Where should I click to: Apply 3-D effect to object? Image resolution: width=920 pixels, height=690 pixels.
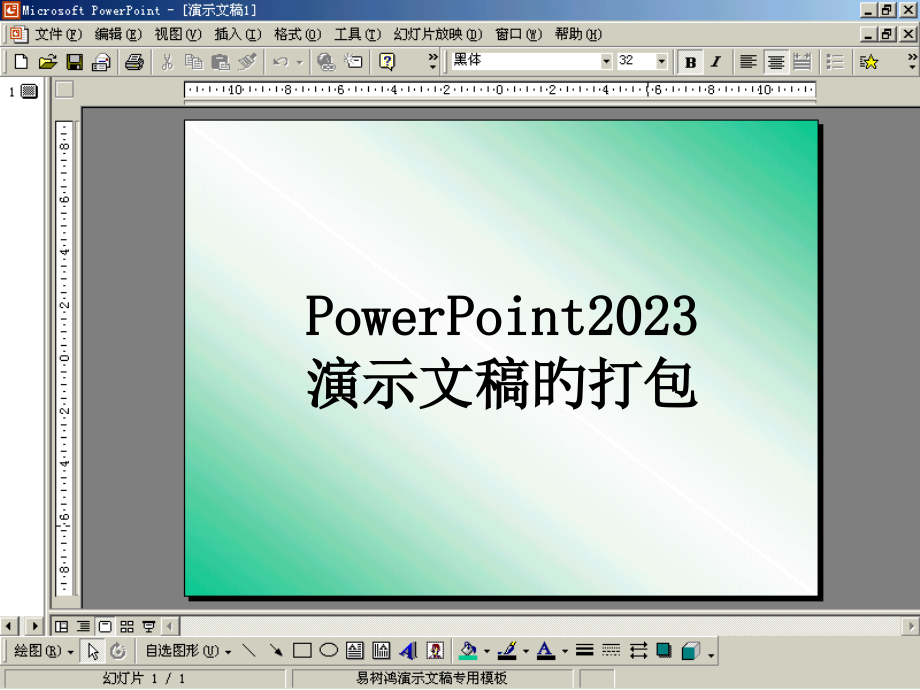click(x=691, y=650)
